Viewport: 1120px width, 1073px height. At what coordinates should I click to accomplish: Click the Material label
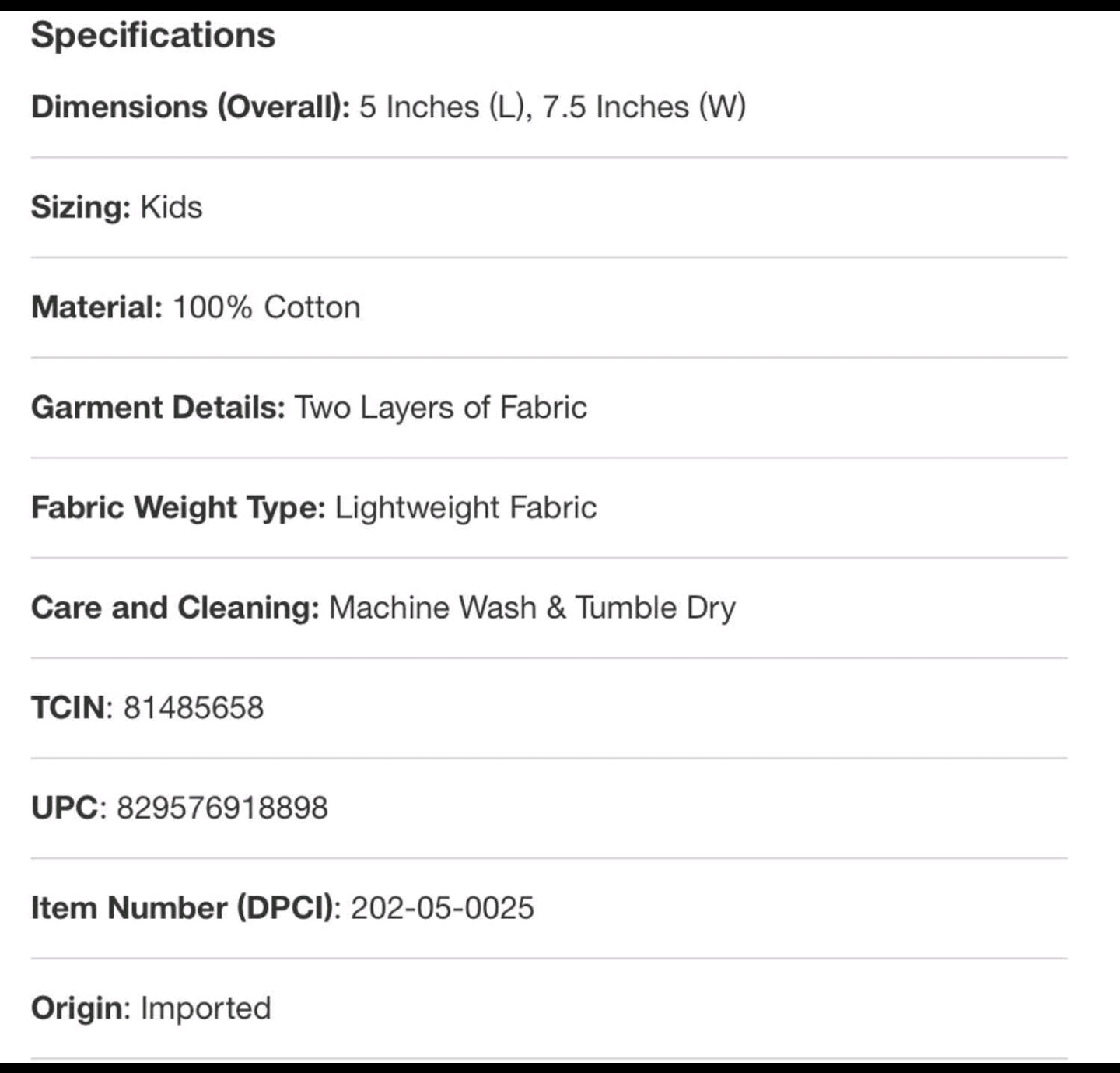(x=96, y=307)
